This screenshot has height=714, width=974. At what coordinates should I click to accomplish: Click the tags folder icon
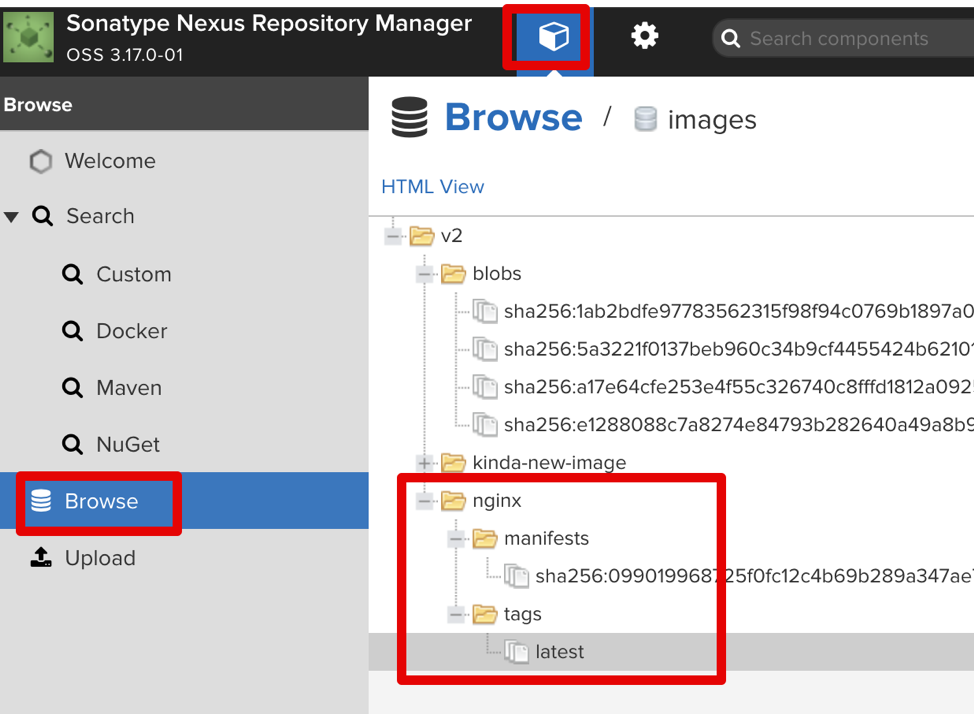(485, 615)
